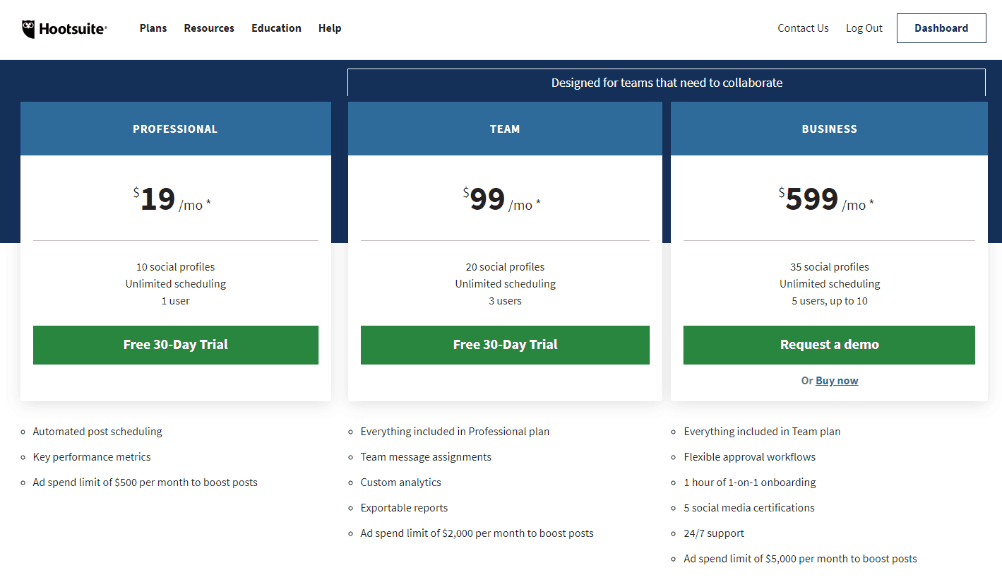The width and height of the screenshot is (1002, 580).
Task: Click 'Automated post scheduling' feature
Action: point(97,431)
